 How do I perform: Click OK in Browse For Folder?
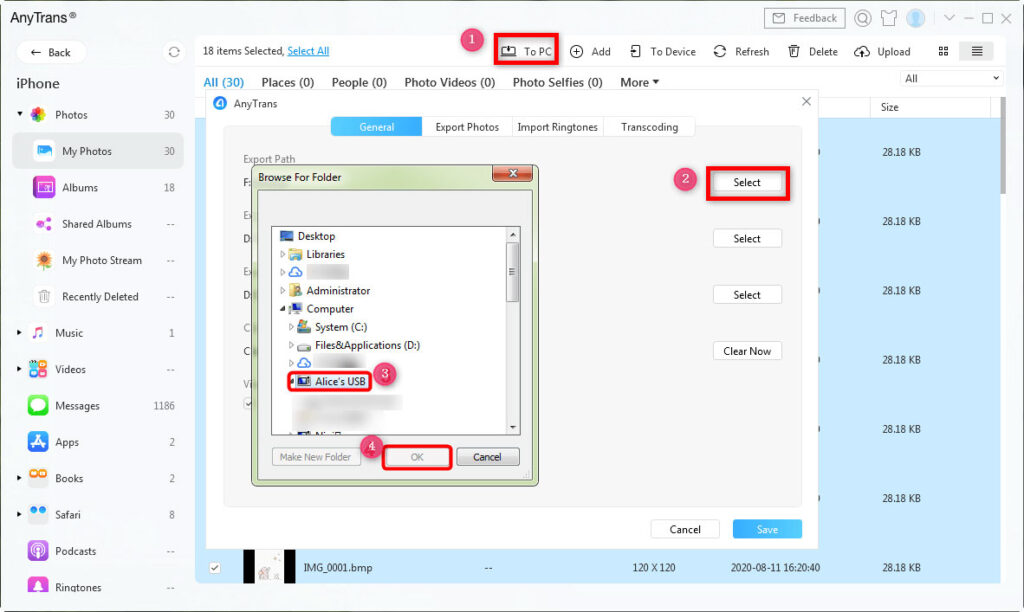tap(417, 457)
